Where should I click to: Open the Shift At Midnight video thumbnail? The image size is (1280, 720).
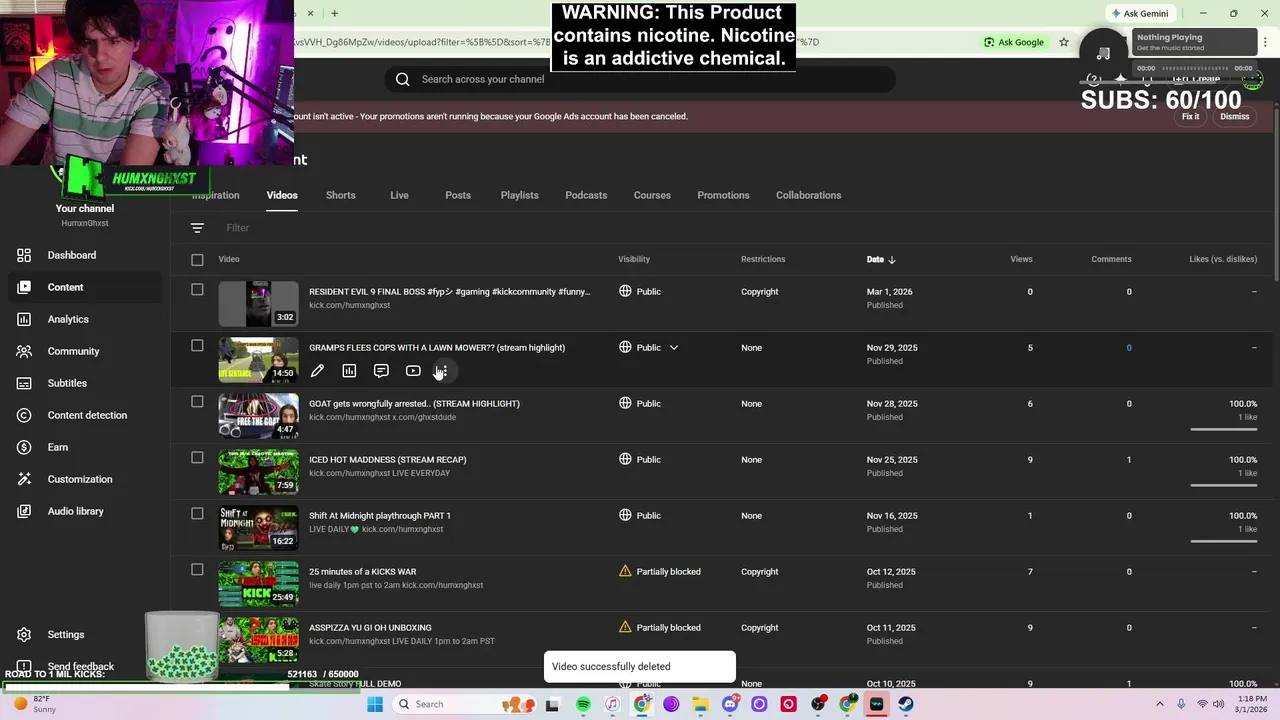click(258, 527)
